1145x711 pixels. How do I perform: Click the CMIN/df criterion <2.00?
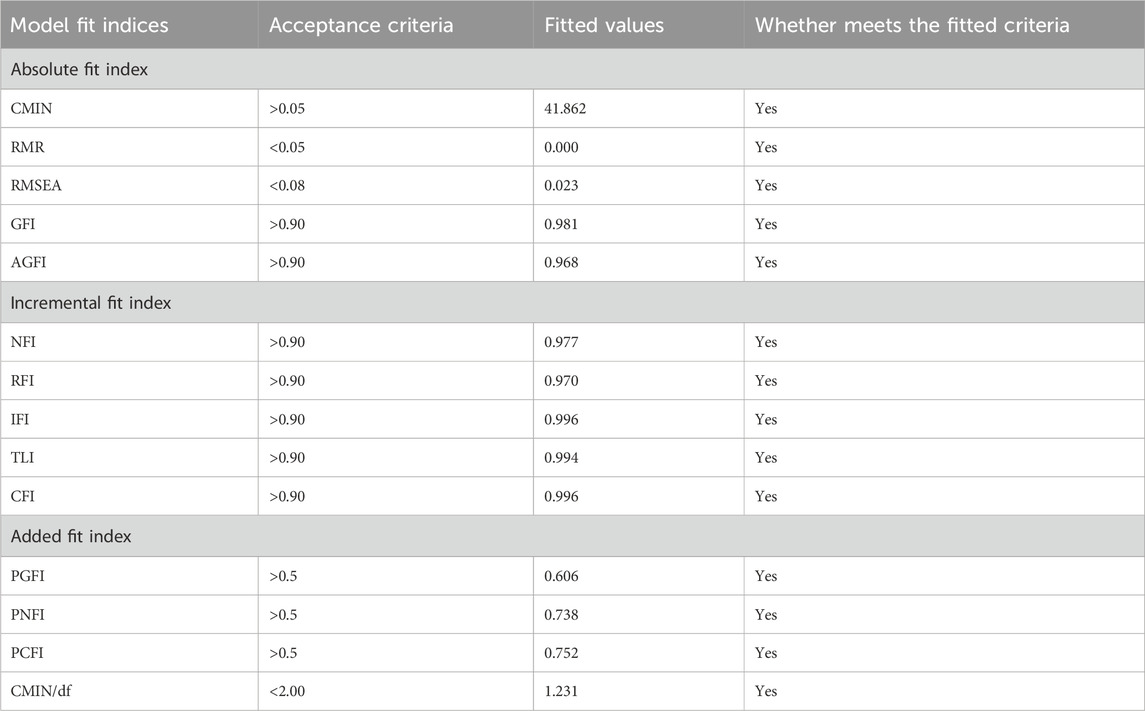click(287, 691)
